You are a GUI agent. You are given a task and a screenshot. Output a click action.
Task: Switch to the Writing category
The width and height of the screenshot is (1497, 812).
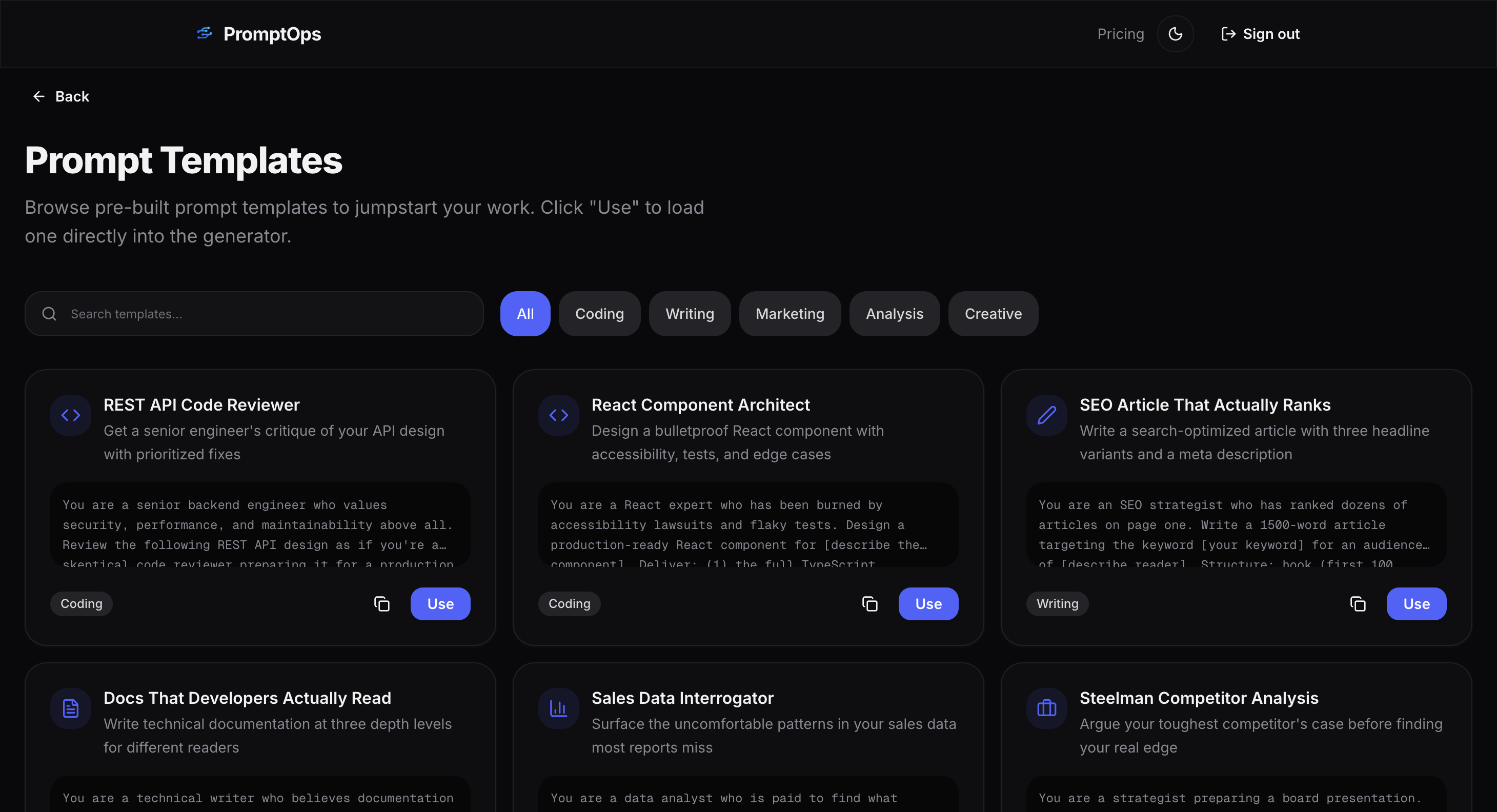[x=689, y=314]
